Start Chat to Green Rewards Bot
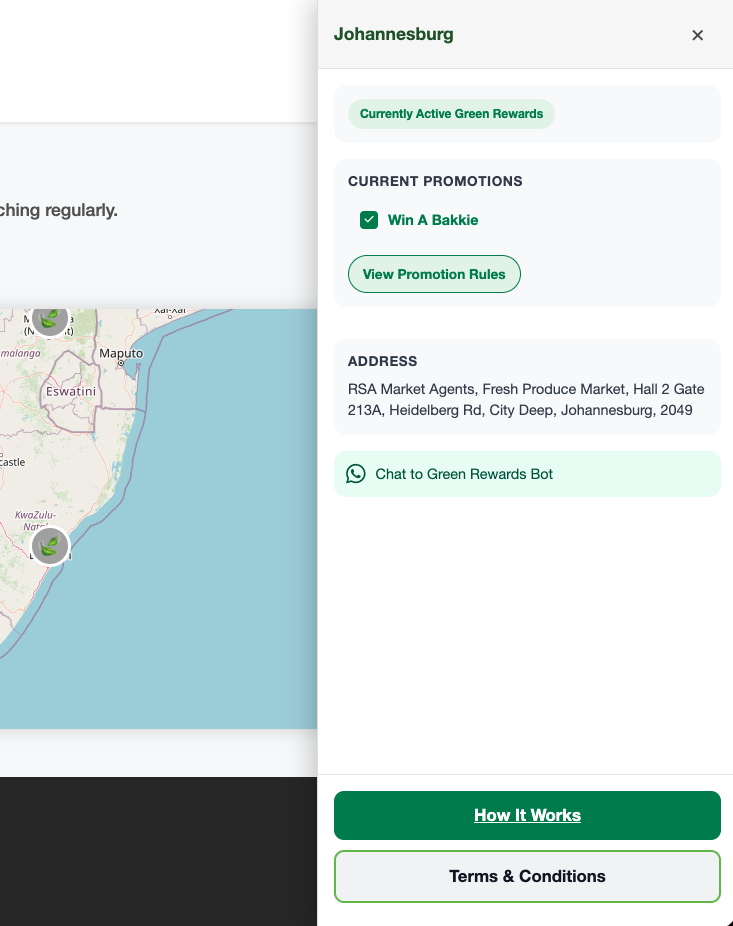Screen dimensions: 733x926 tap(464, 474)
